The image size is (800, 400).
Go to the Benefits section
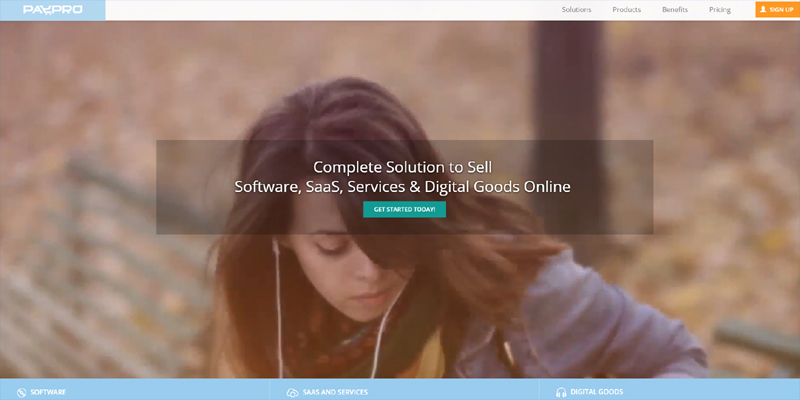coord(675,10)
